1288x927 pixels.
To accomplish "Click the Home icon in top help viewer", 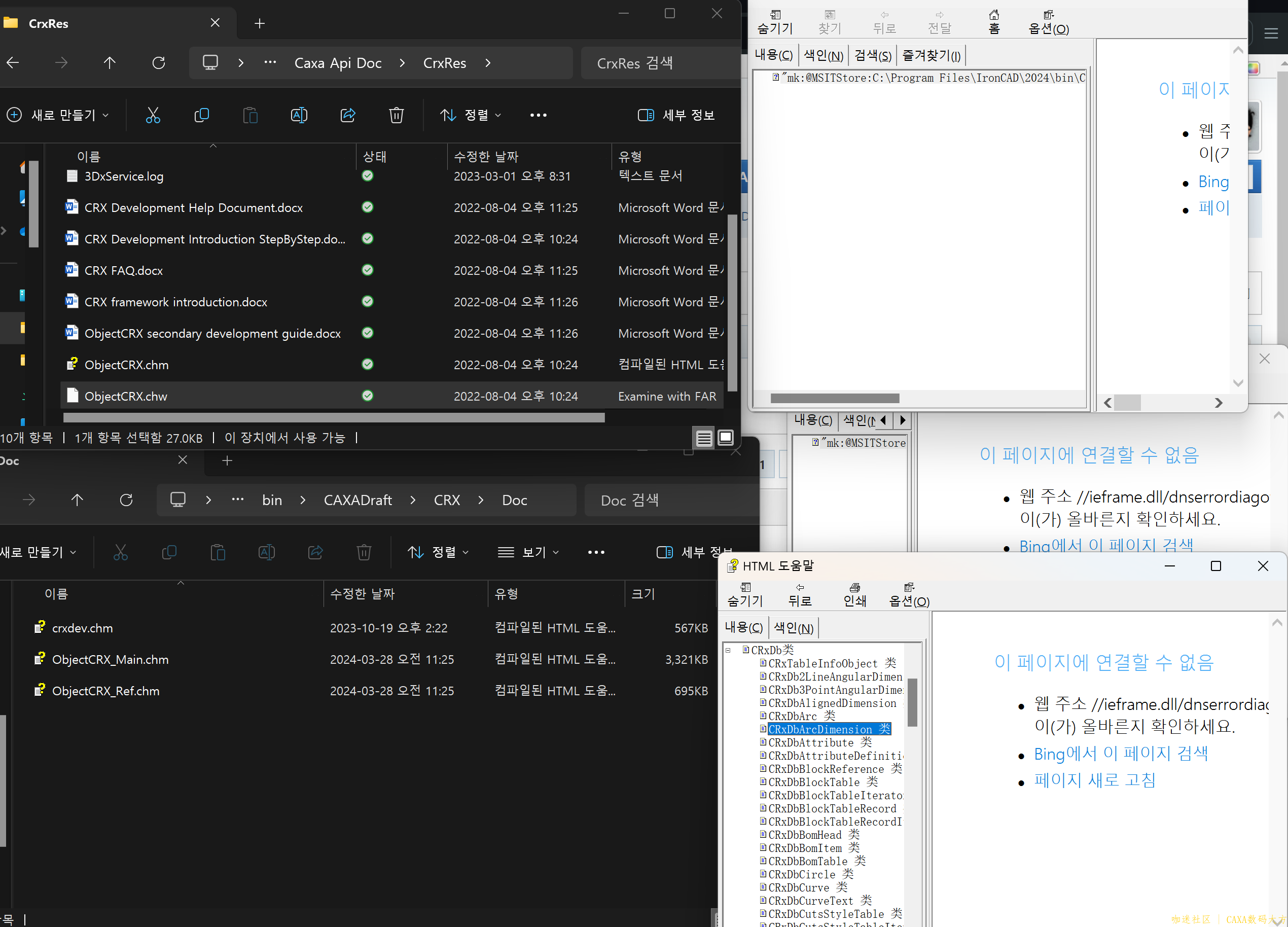I will [x=994, y=21].
